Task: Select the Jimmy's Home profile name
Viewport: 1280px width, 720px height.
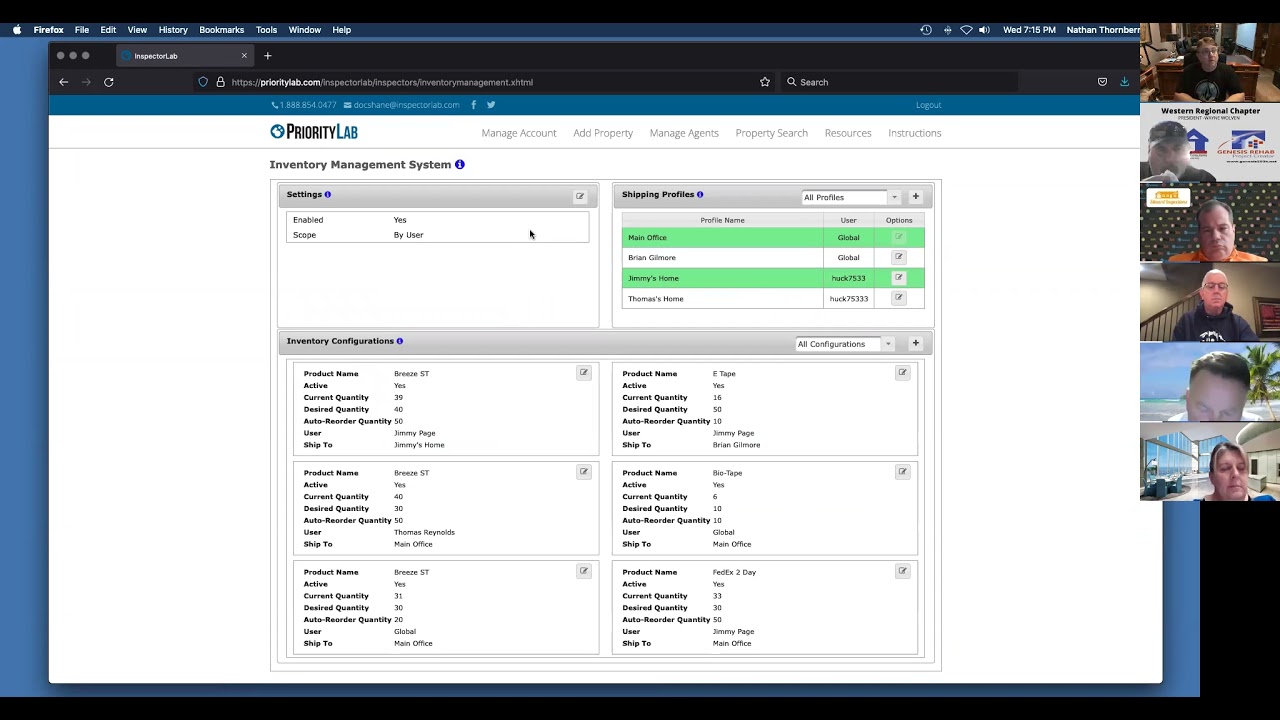Action: coord(653,278)
